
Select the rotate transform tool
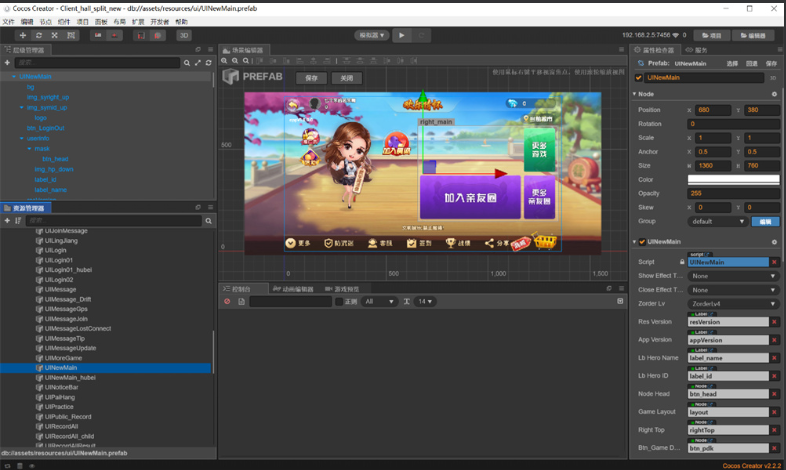[39, 36]
